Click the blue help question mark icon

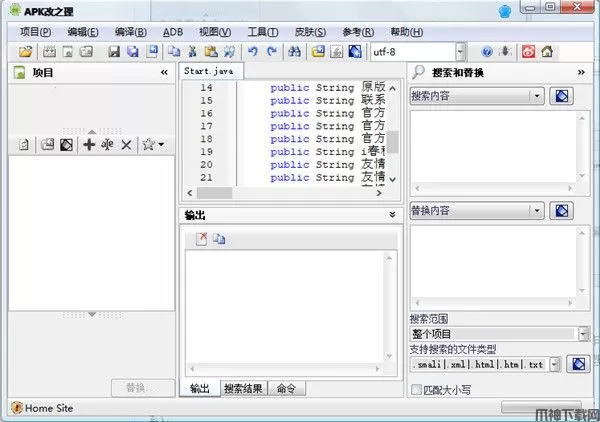(x=487, y=51)
